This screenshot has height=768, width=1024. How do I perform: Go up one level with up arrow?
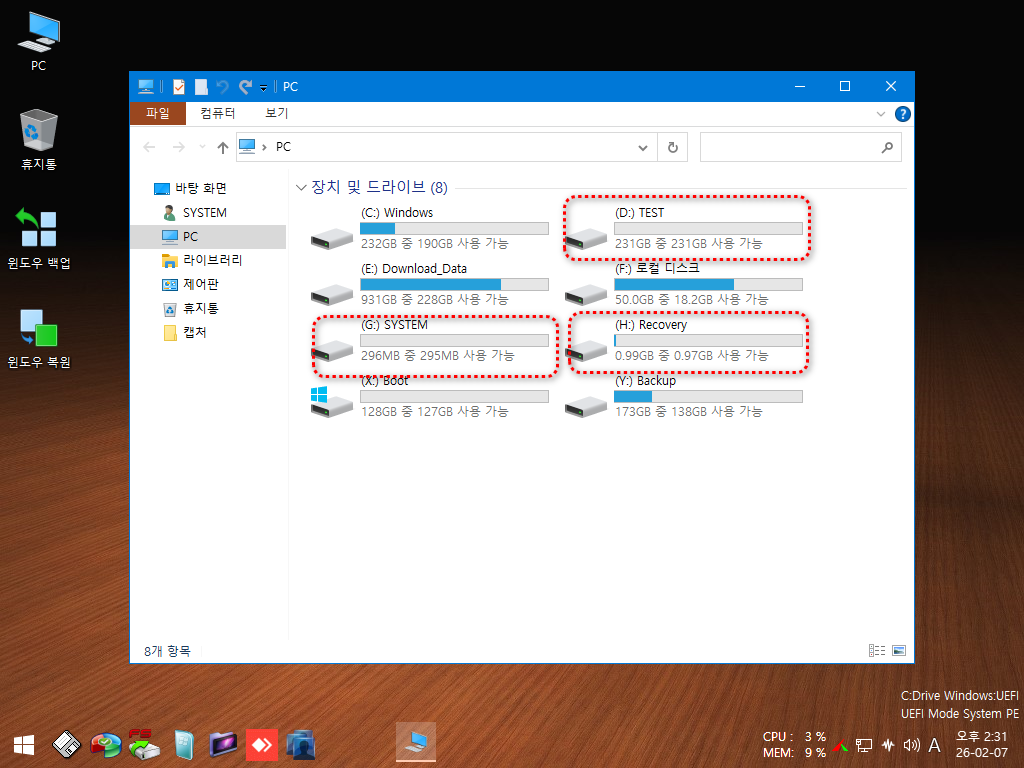[223, 148]
